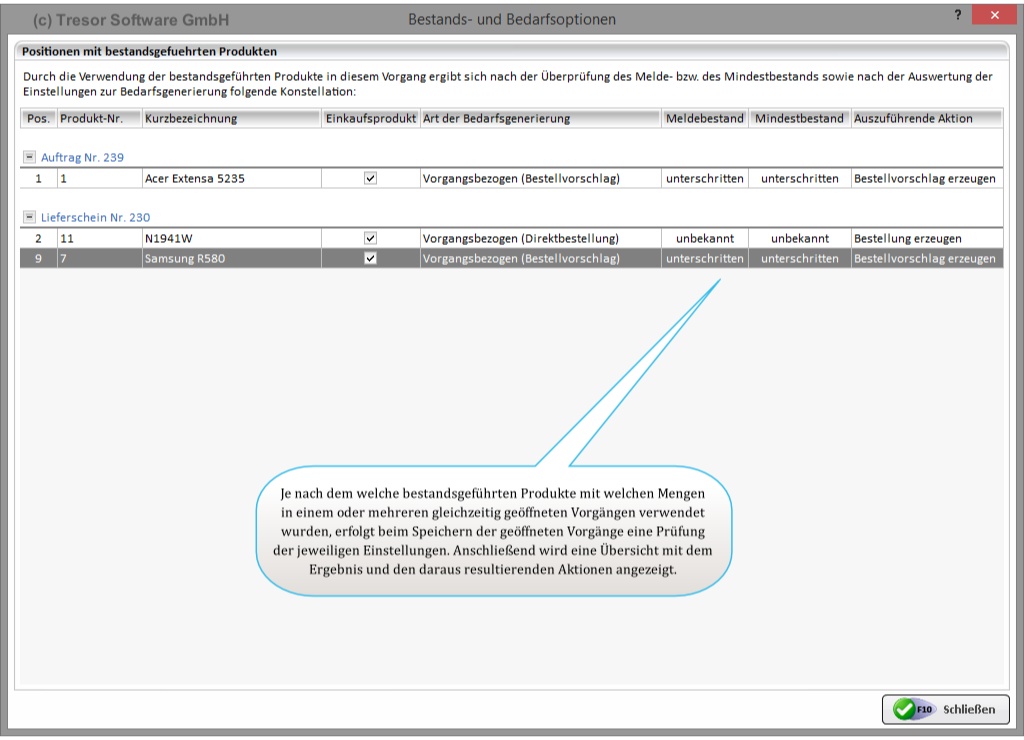Click the Mindestbestand column header
The image size is (1024, 740).
pyautogui.click(x=799, y=118)
